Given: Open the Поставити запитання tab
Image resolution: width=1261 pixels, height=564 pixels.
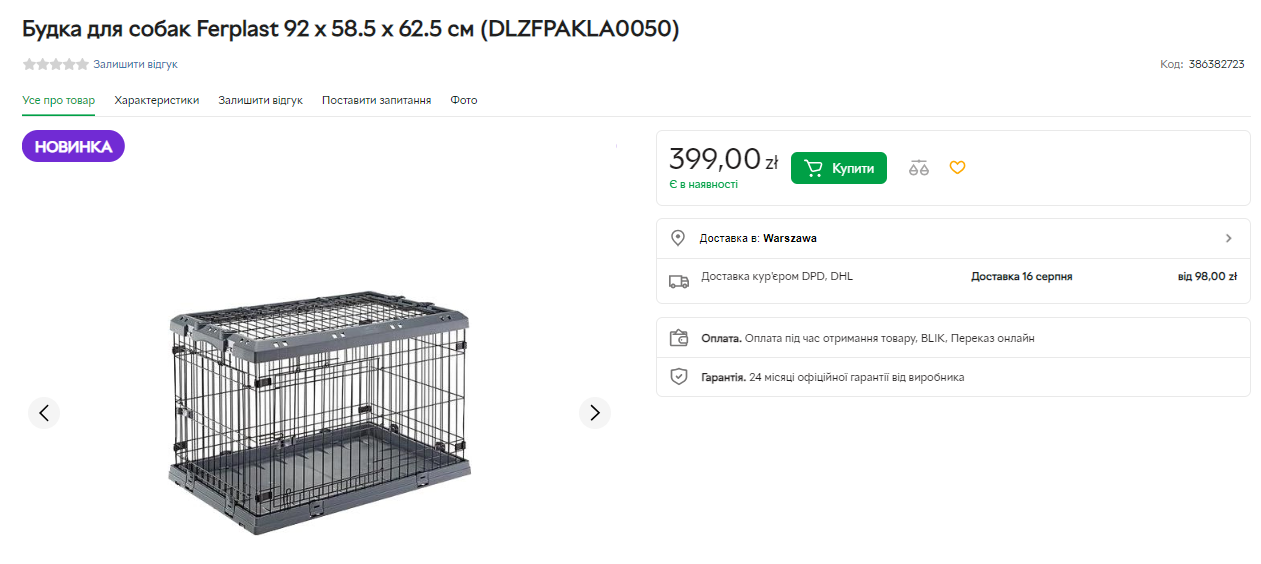Looking at the screenshot, I should 376,100.
